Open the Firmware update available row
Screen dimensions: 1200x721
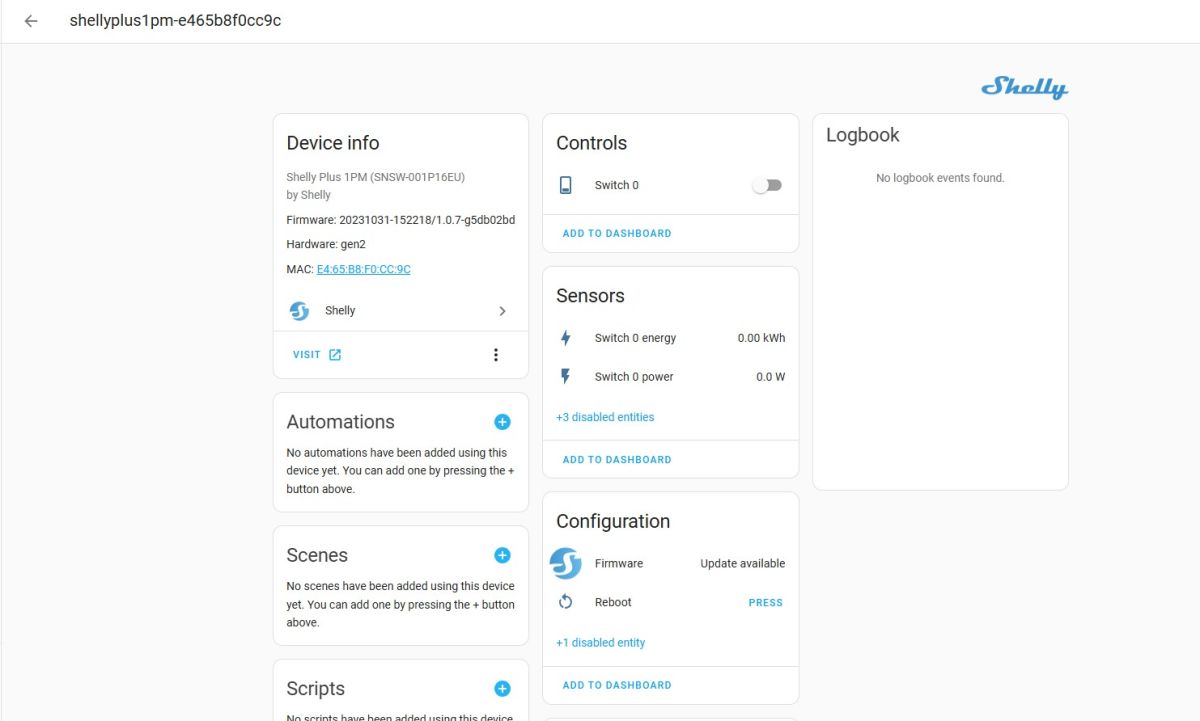pyautogui.click(x=670, y=564)
